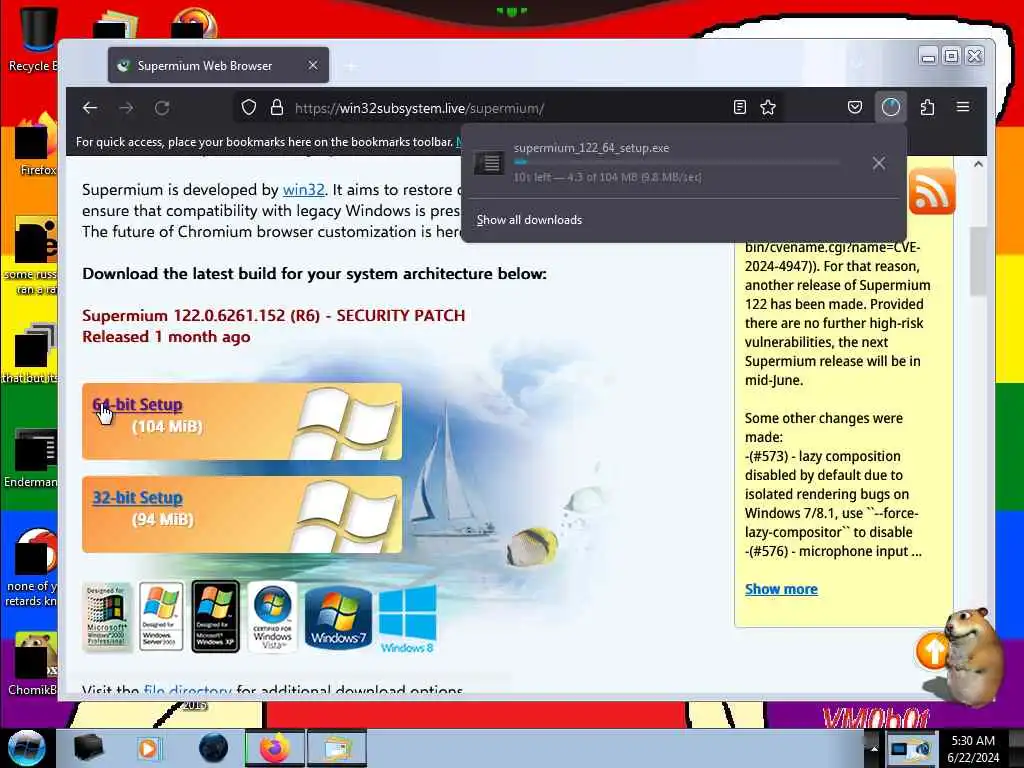Image resolution: width=1024 pixels, height=768 pixels.
Task: Click the page scrollbar up arrow
Action: (978, 164)
